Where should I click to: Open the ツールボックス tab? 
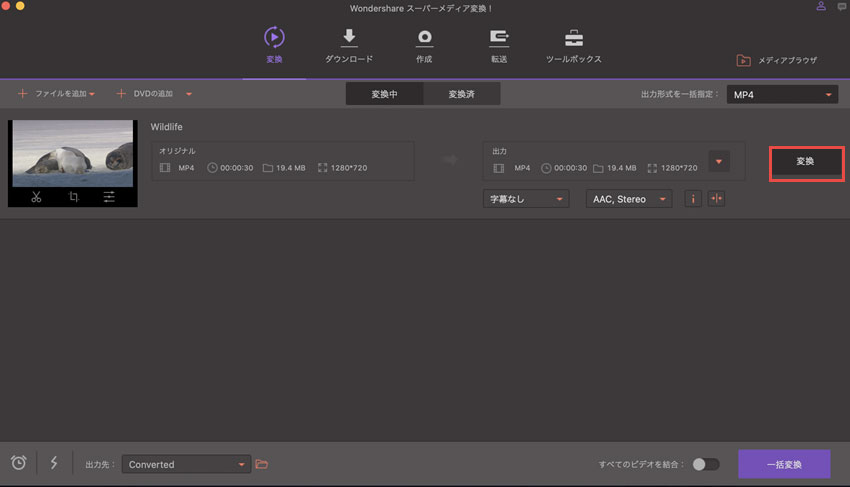click(x=574, y=46)
